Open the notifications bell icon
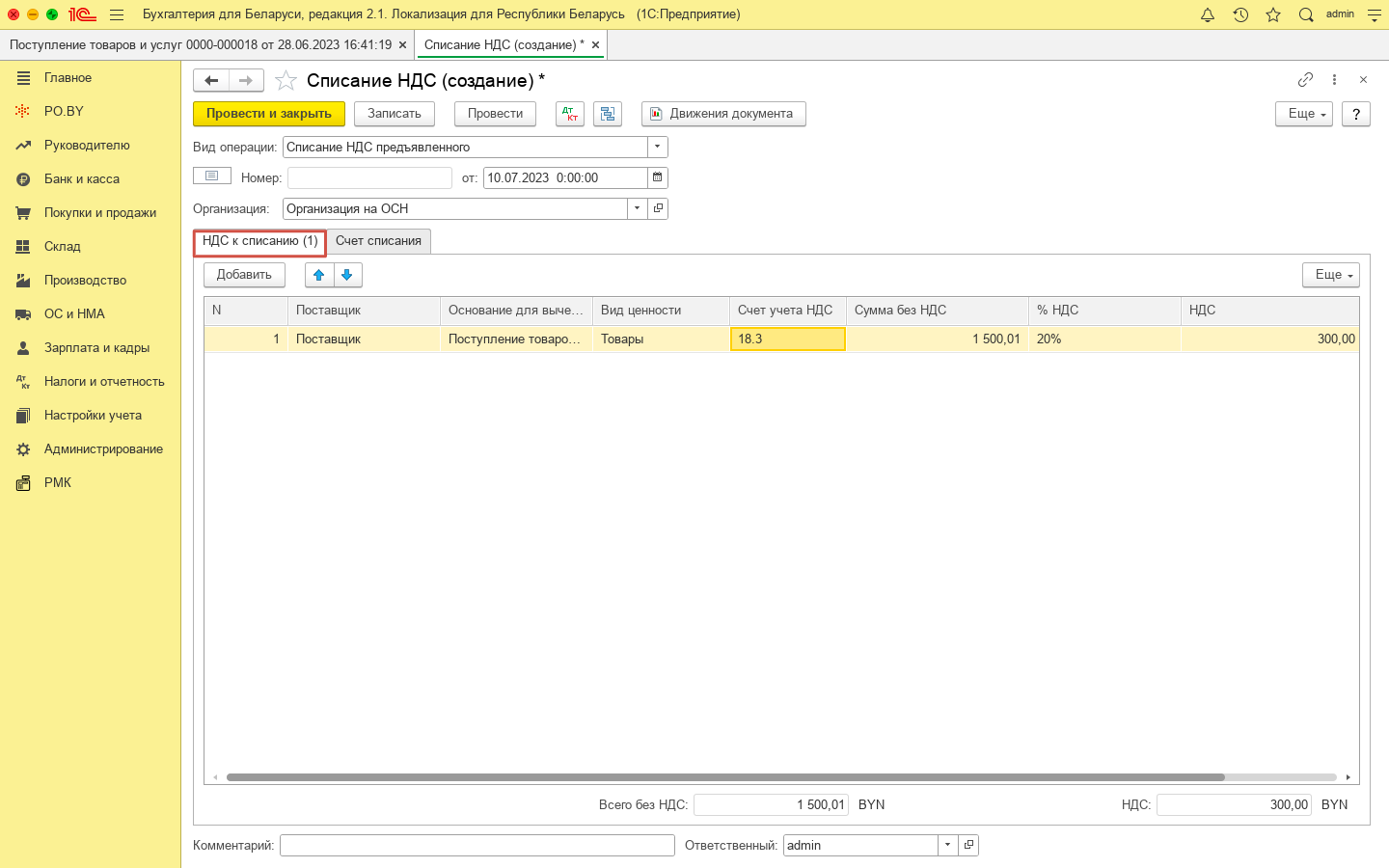 tap(1208, 14)
